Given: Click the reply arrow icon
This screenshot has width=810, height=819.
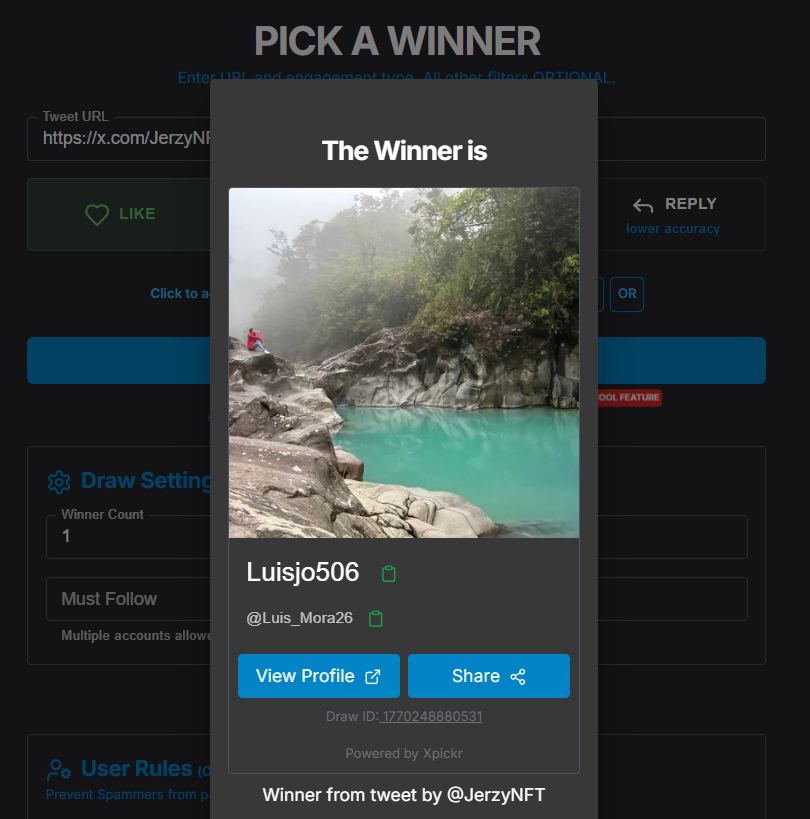Looking at the screenshot, I should [x=643, y=206].
